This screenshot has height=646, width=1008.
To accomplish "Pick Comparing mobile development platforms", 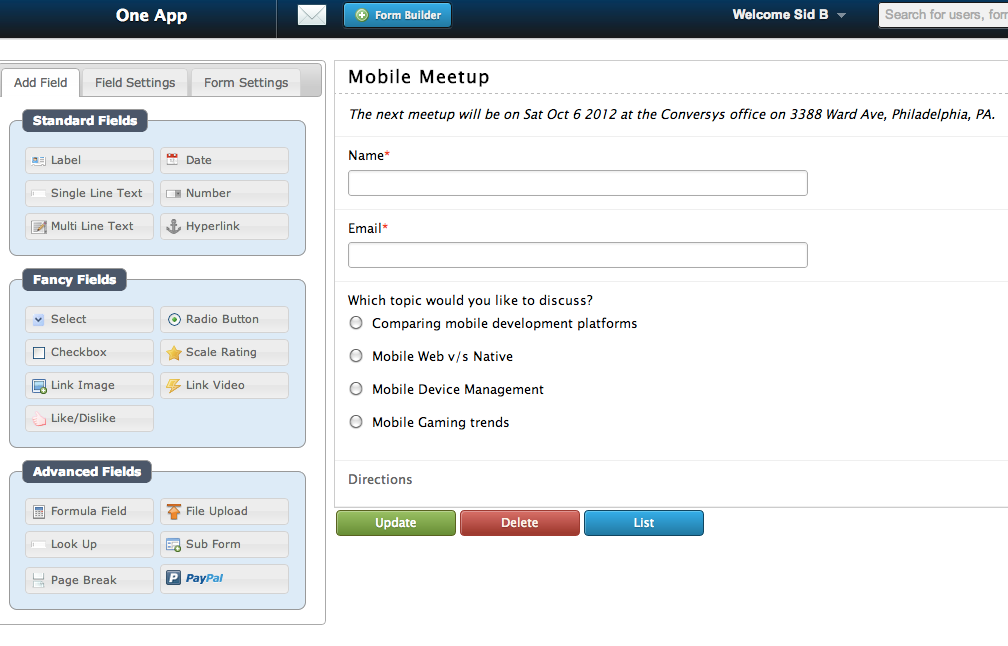I will point(355,322).
